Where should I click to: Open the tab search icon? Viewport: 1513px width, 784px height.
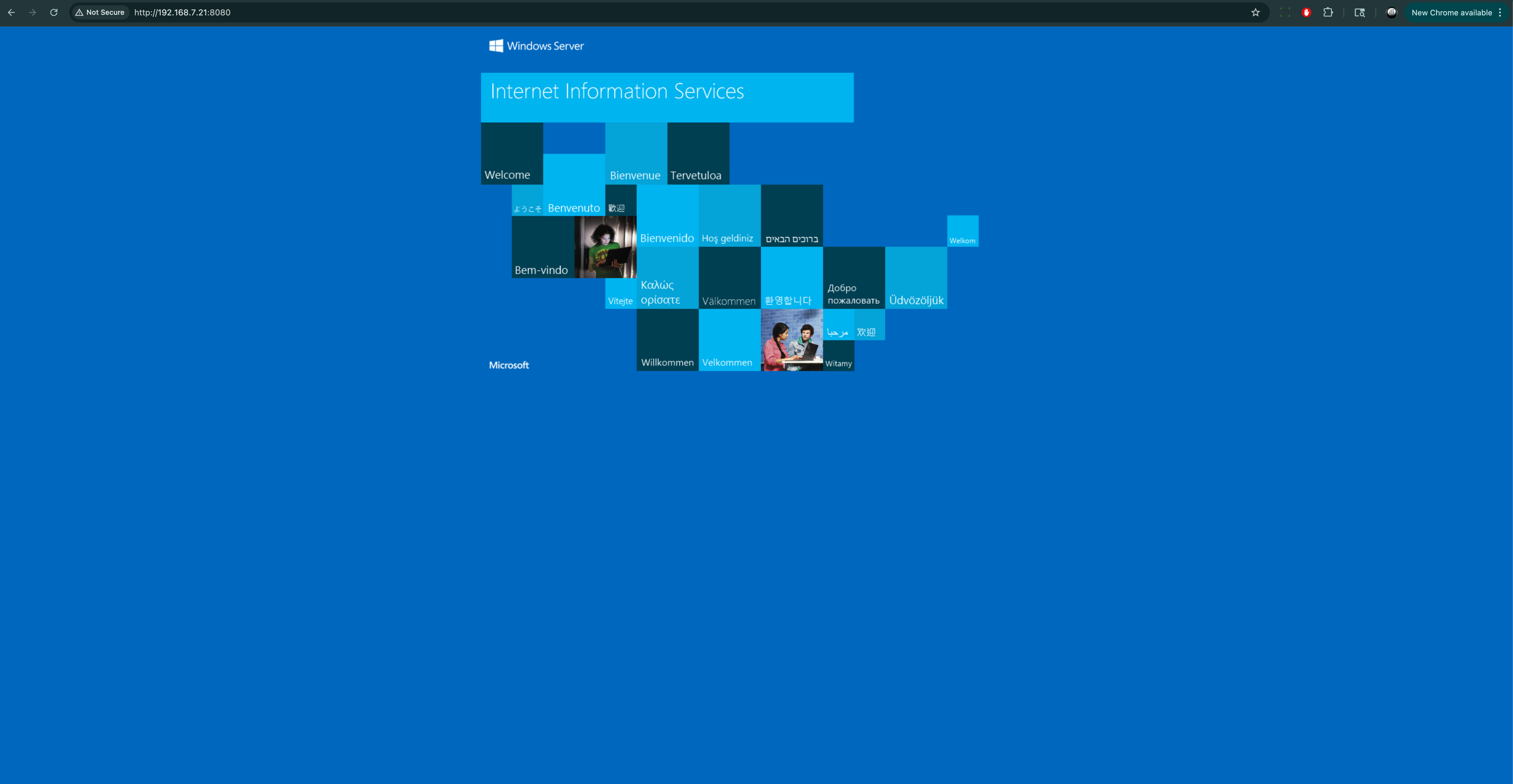[x=1360, y=12]
